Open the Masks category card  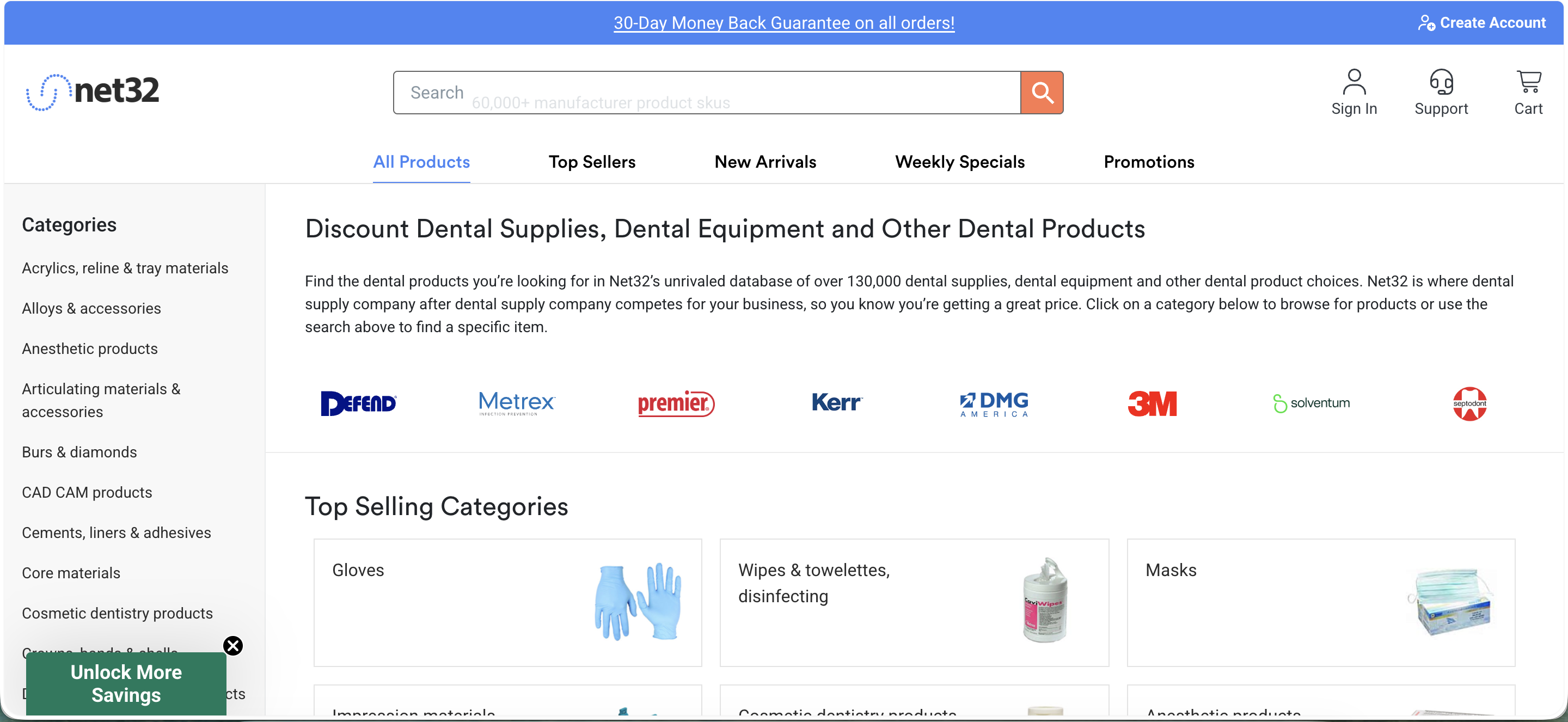[1320, 602]
